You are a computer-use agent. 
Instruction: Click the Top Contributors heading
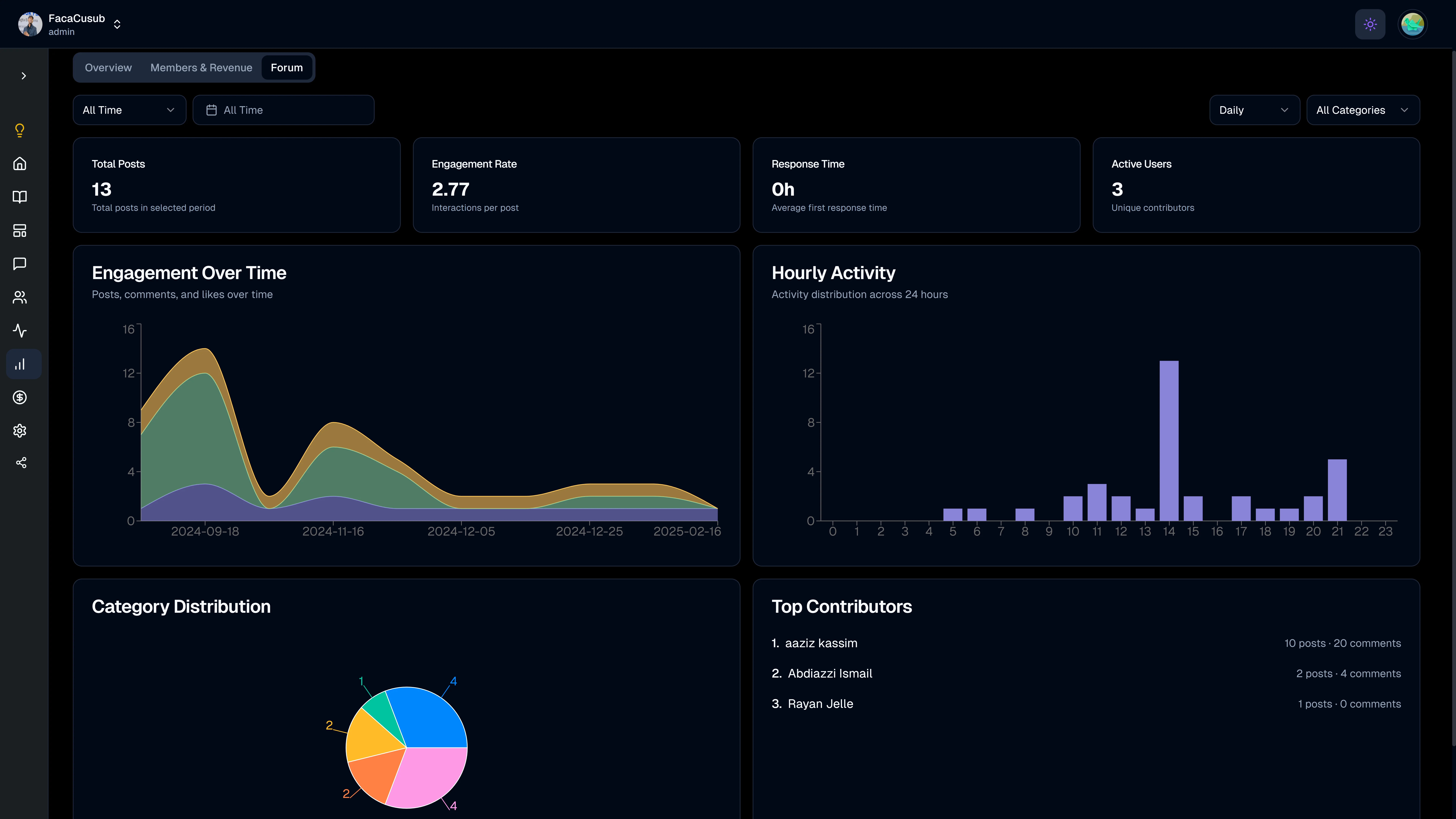tap(842, 606)
